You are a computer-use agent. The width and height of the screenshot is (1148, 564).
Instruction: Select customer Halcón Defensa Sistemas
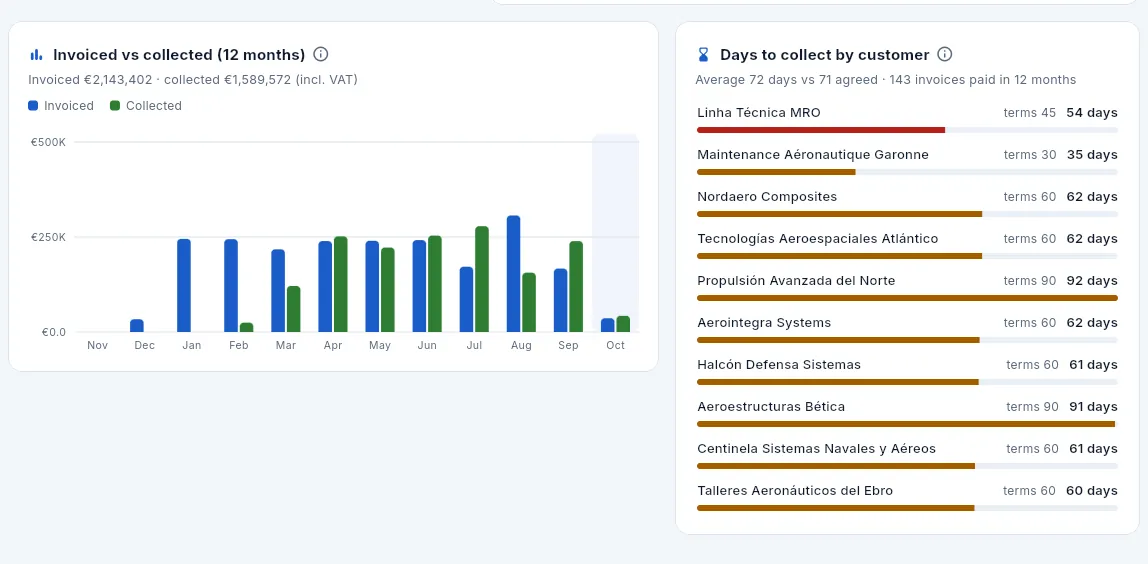[779, 364]
